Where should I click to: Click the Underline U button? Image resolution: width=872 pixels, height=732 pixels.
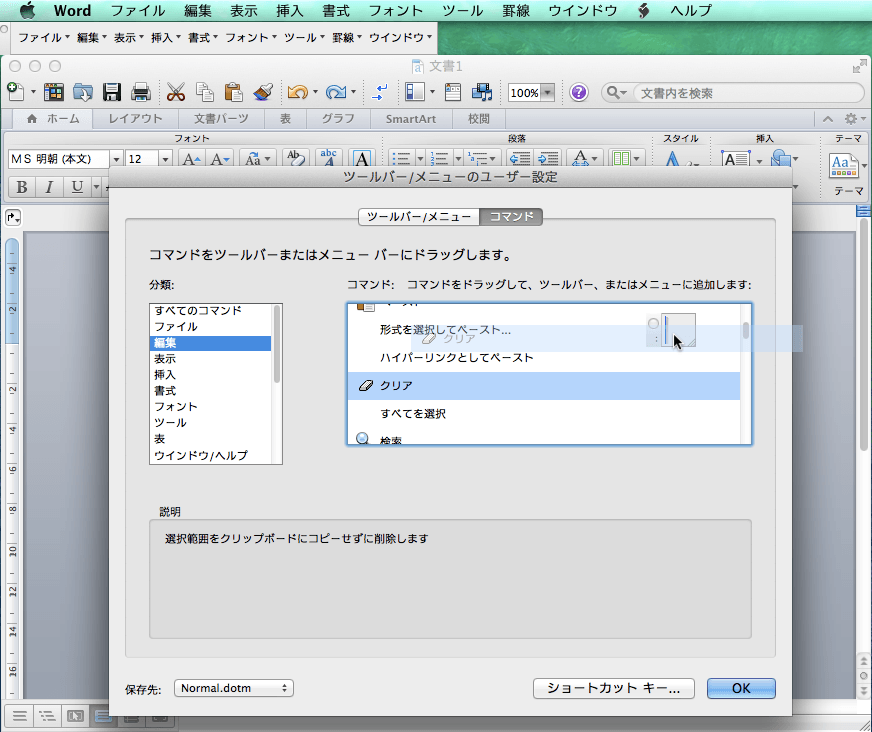77,186
